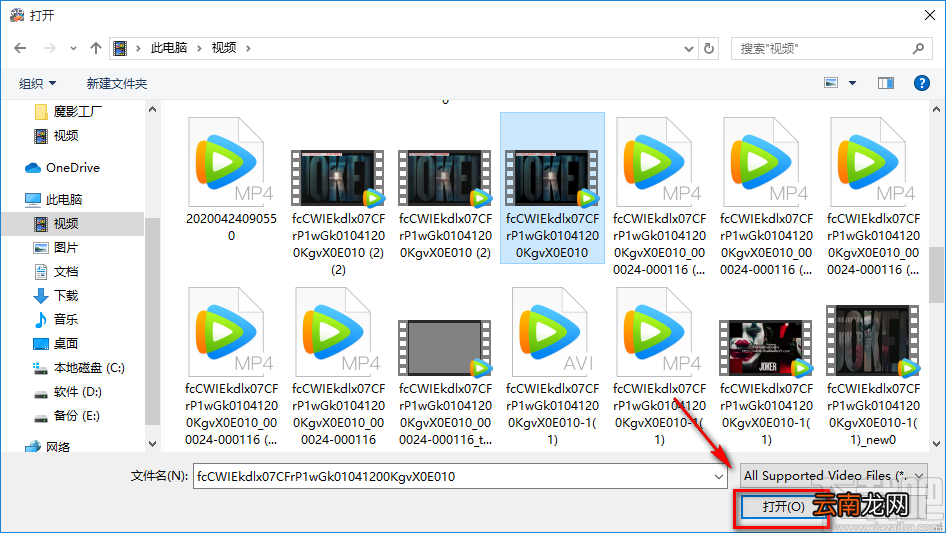Toggle the preview pane icon
The width and height of the screenshot is (946, 533).
click(x=886, y=83)
